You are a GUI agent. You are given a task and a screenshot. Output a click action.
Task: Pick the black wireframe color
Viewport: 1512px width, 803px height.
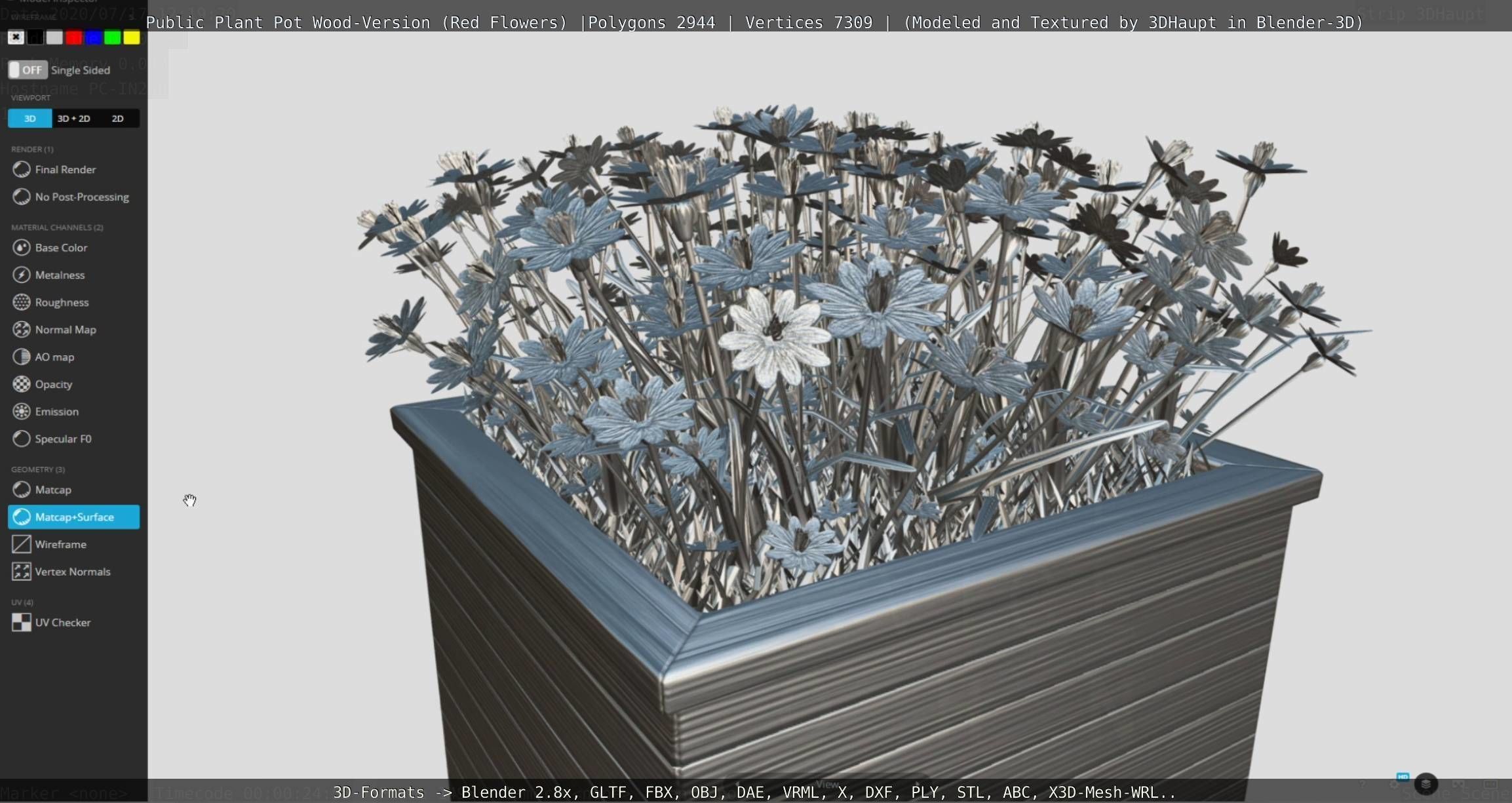pyautogui.click(x=35, y=37)
